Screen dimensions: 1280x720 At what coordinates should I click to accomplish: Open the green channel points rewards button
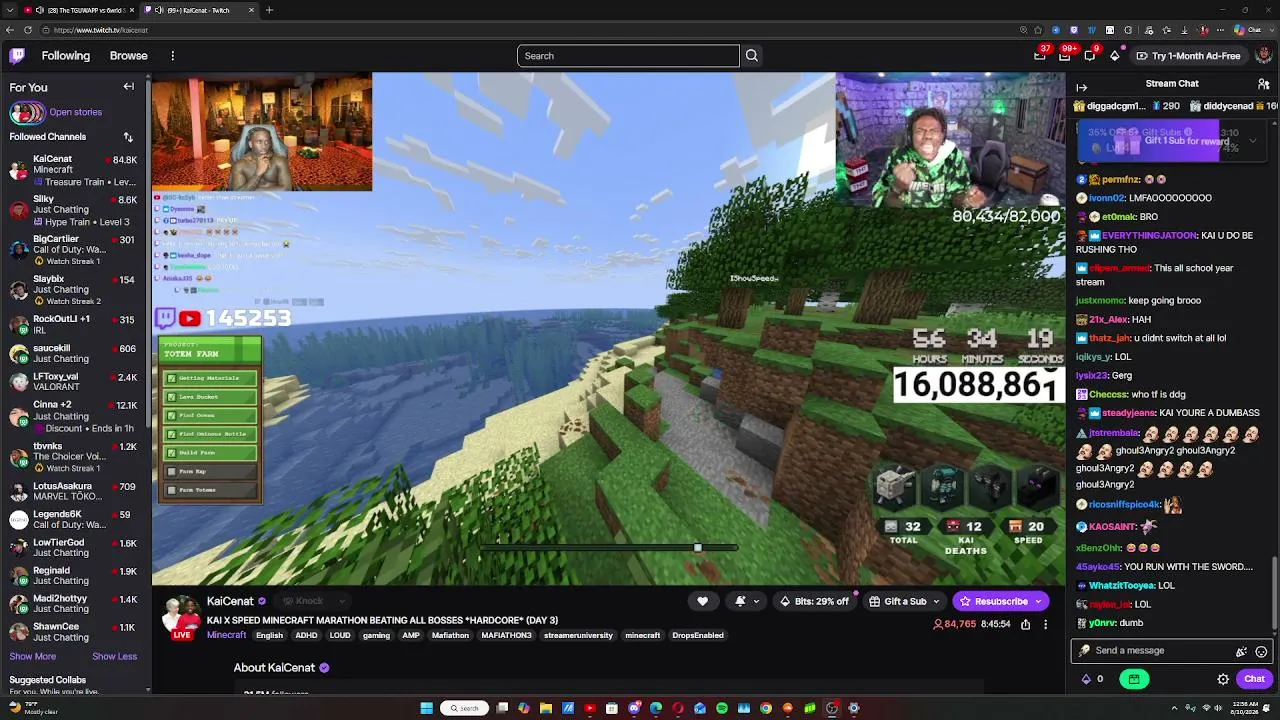[1134, 680]
